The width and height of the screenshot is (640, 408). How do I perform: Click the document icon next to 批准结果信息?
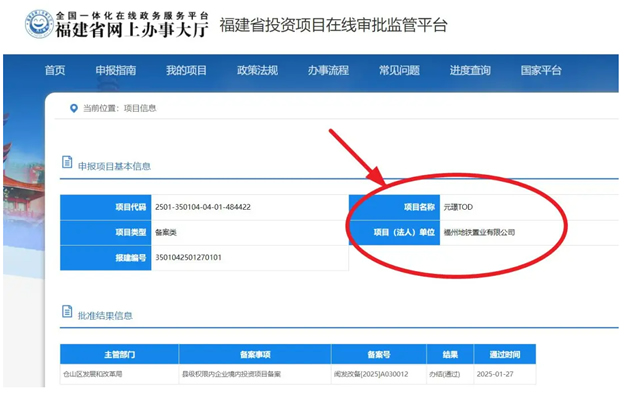pyautogui.click(x=67, y=311)
